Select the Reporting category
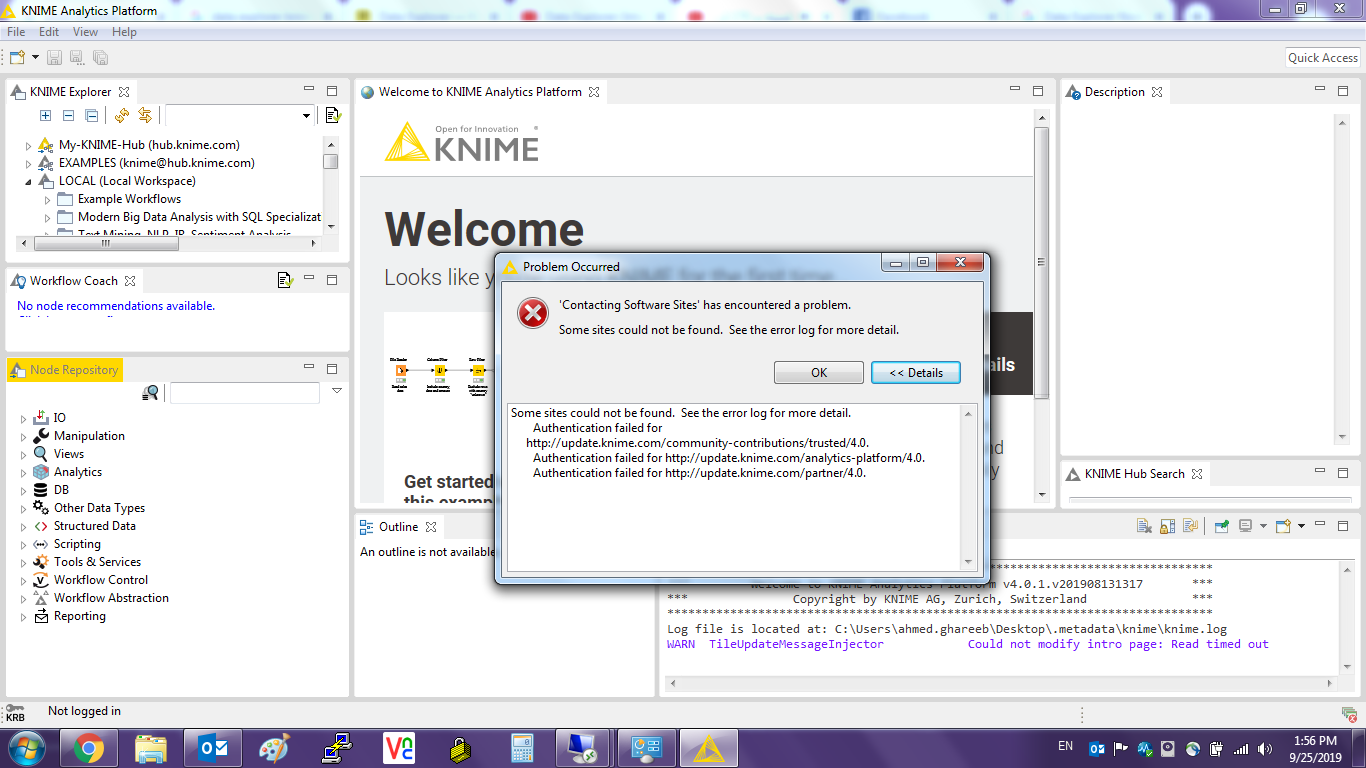This screenshot has width=1366, height=768. click(80, 616)
